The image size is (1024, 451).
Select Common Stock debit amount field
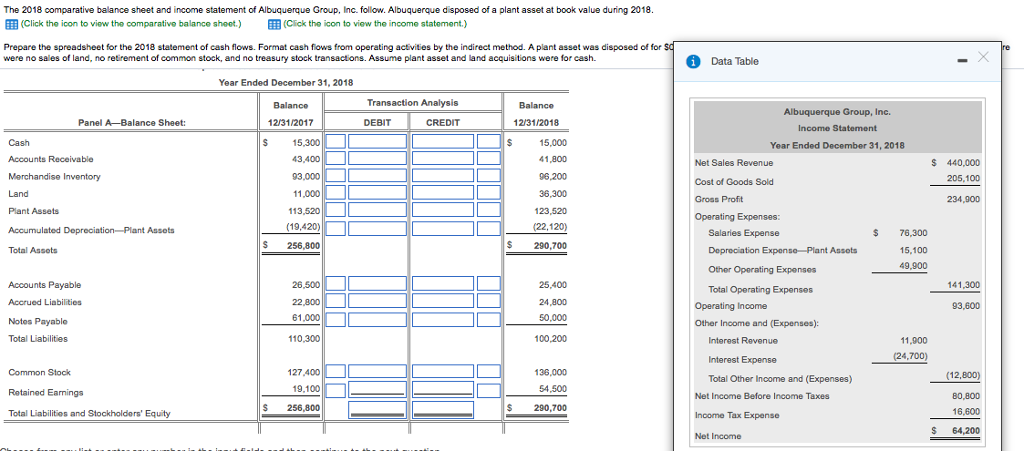[378, 372]
